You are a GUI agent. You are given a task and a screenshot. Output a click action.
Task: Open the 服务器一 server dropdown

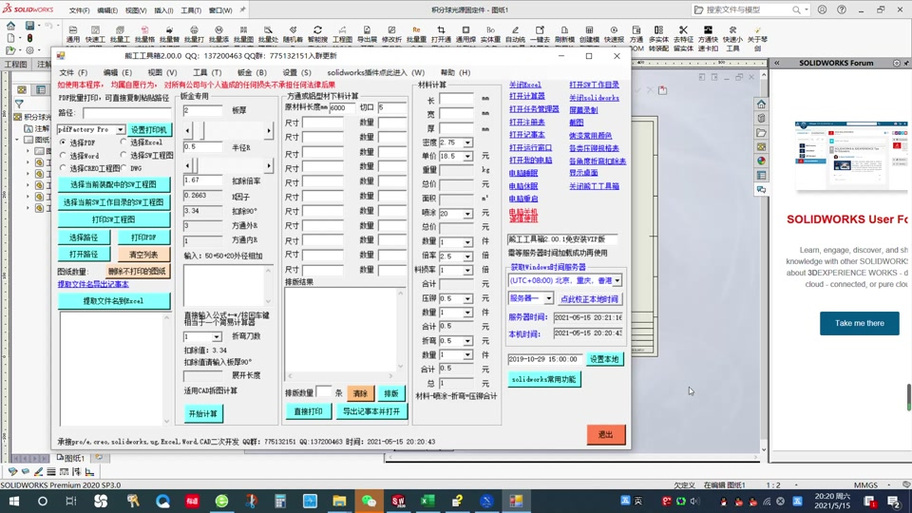click(x=548, y=298)
